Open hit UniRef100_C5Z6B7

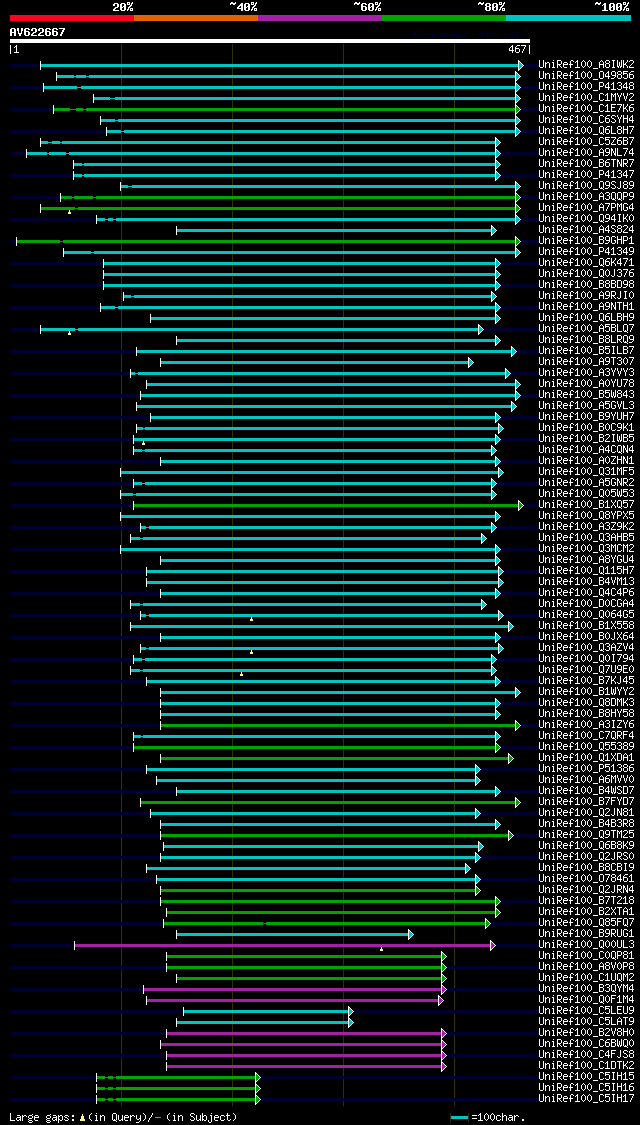pos(586,141)
